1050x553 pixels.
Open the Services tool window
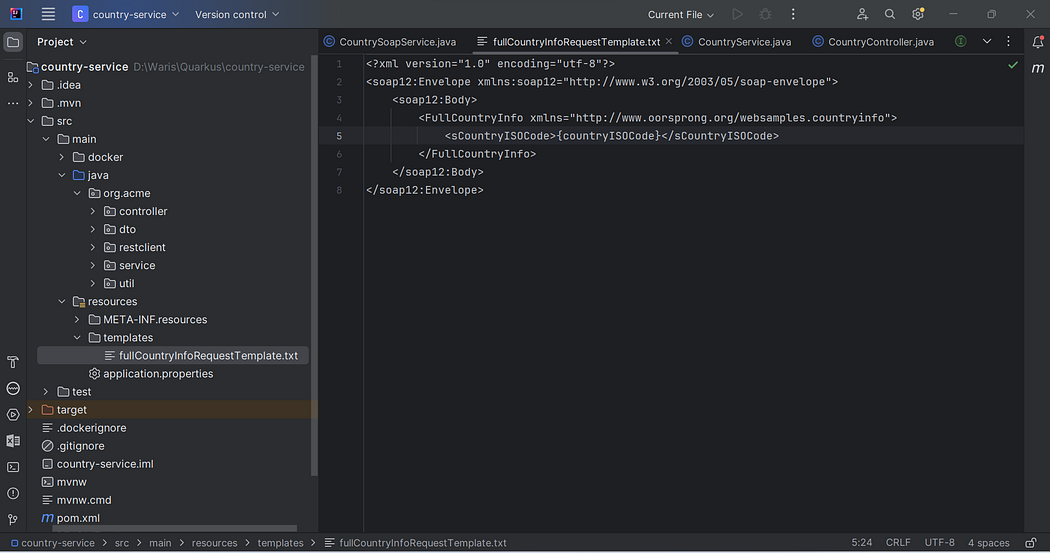[13, 388]
